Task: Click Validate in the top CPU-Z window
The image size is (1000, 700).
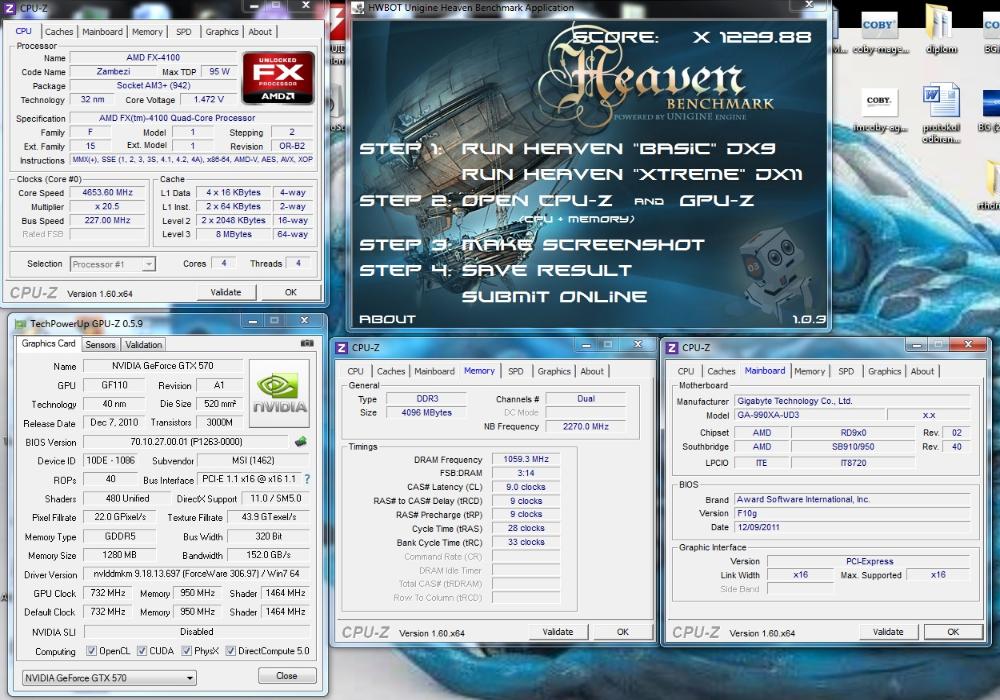Action: pos(226,292)
